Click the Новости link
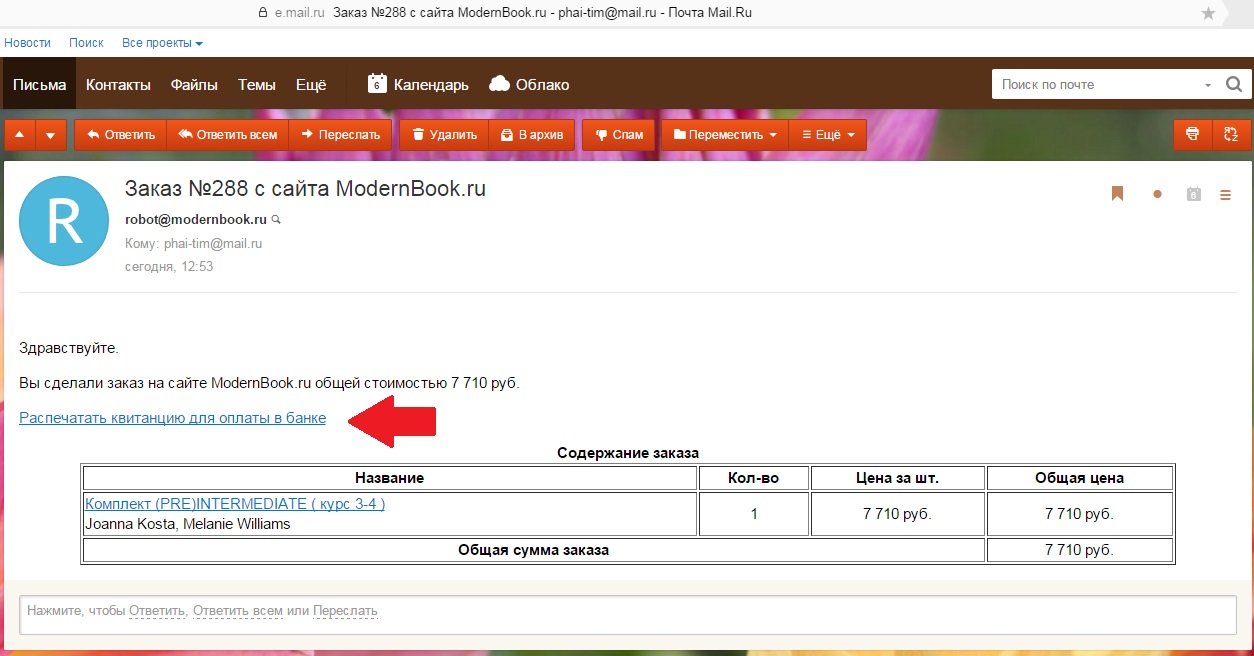Screen dimensions: 1254x656 click(28, 43)
